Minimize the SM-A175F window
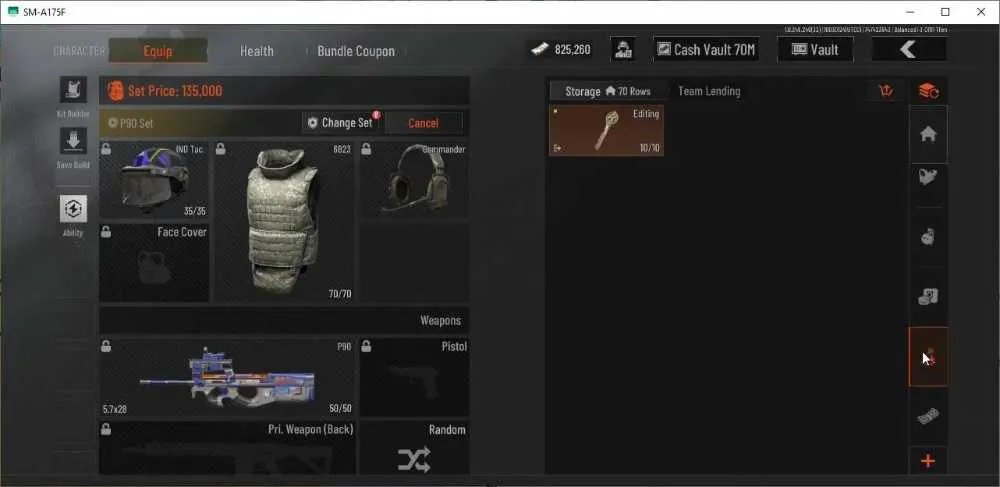 910,11
